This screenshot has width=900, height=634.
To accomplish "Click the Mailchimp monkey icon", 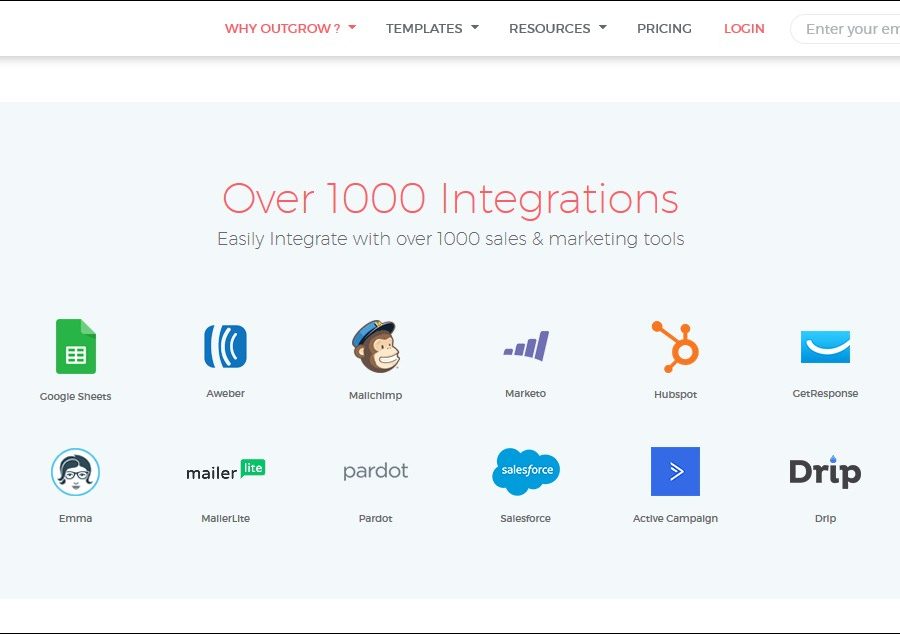I will coord(376,346).
